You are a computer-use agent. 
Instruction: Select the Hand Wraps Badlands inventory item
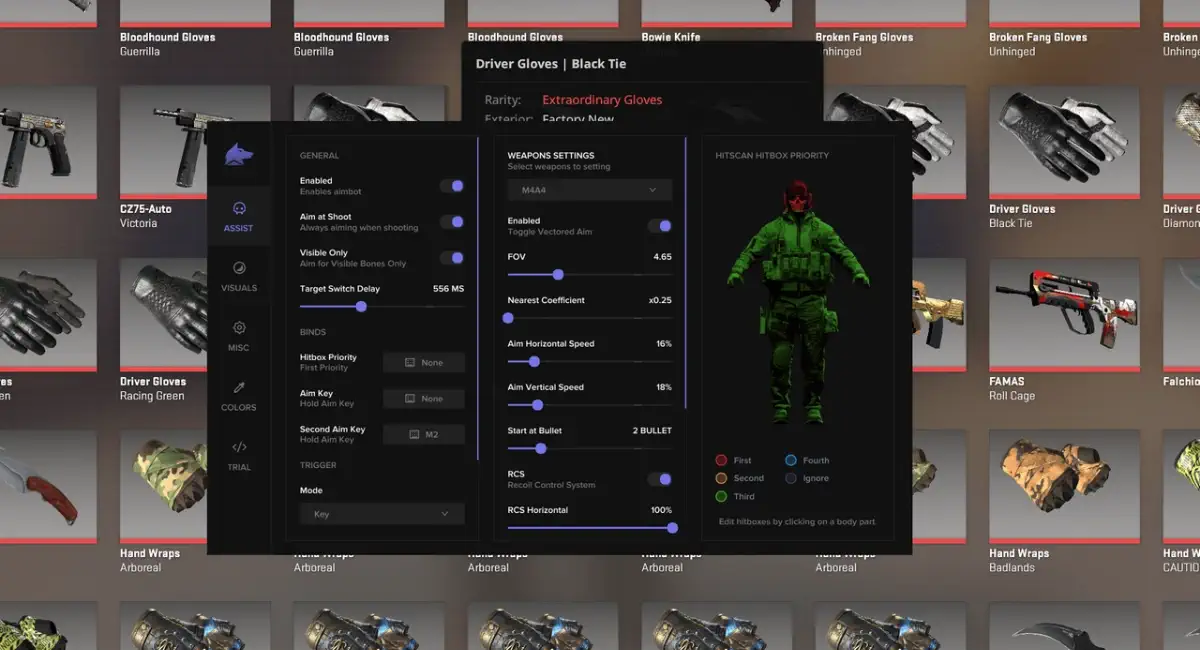tap(1064, 502)
